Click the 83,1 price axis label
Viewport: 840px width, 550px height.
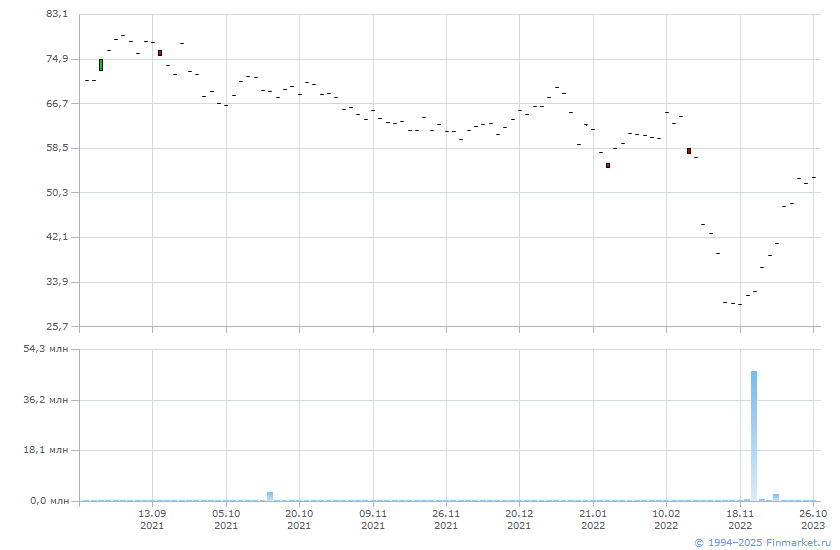tap(57, 14)
